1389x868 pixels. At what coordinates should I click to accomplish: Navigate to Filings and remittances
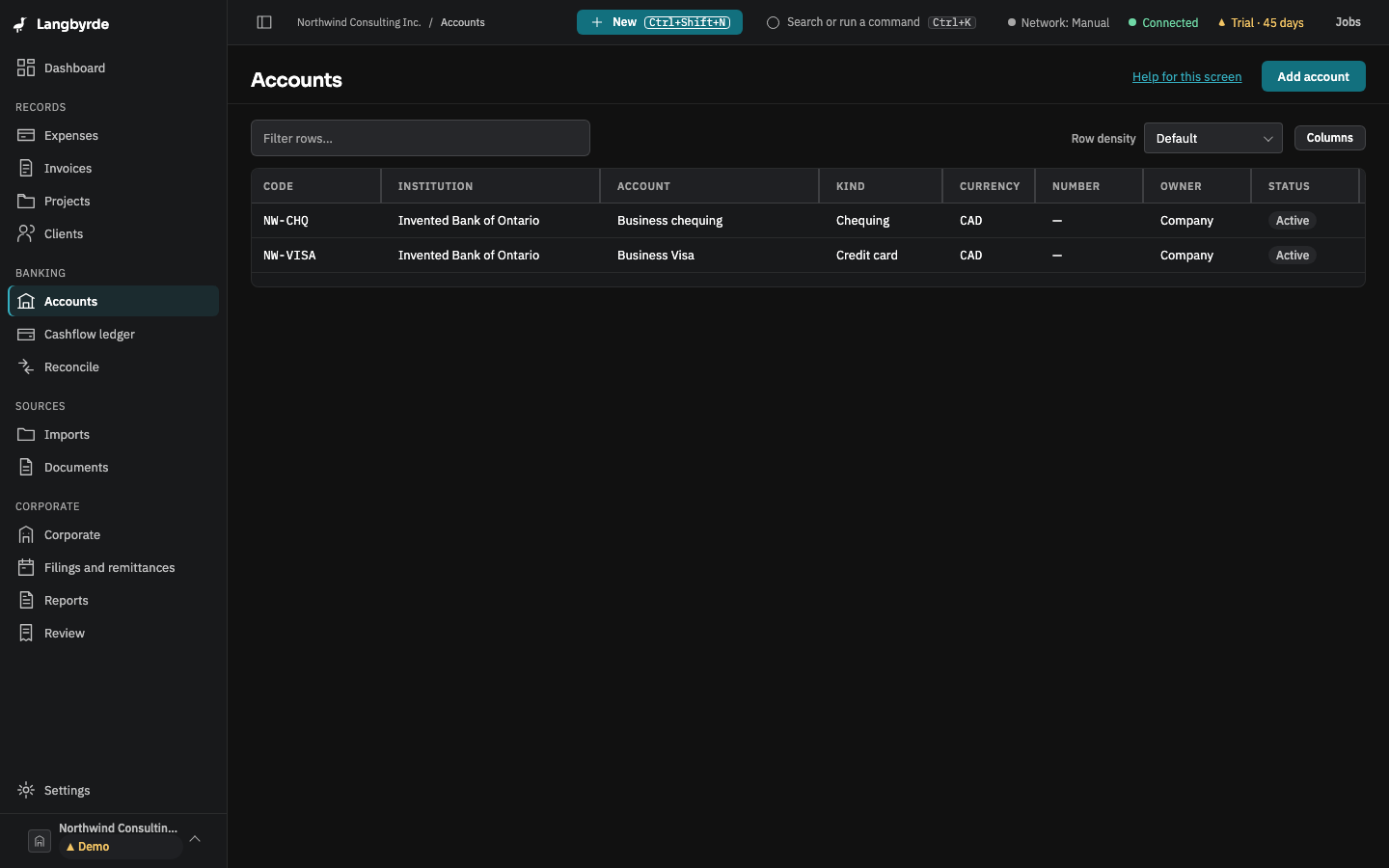click(x=114, y=567)
